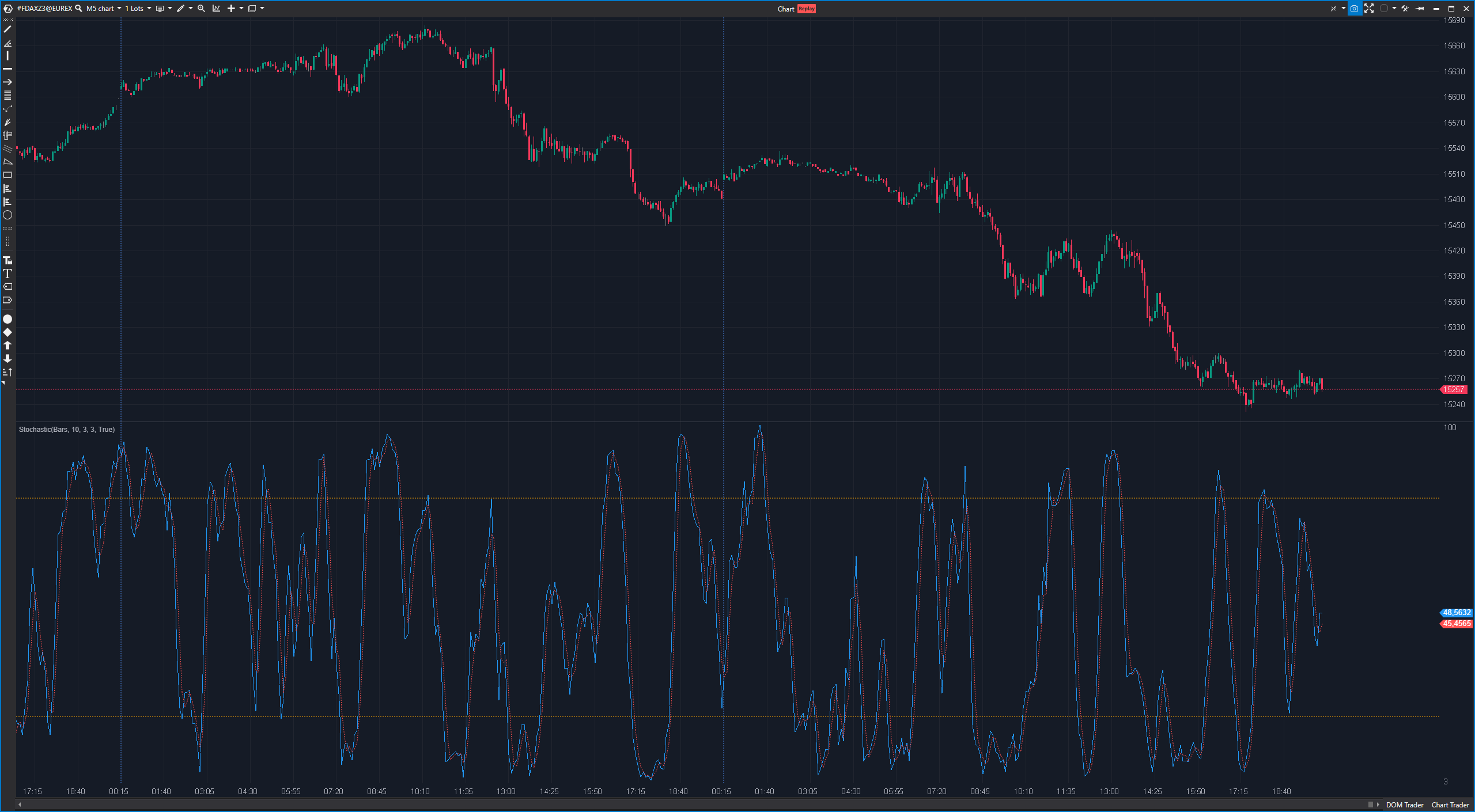Viewport: 1475px width, 812px height.
Task: Select the horizontal line tool
Action: [7, 69]
